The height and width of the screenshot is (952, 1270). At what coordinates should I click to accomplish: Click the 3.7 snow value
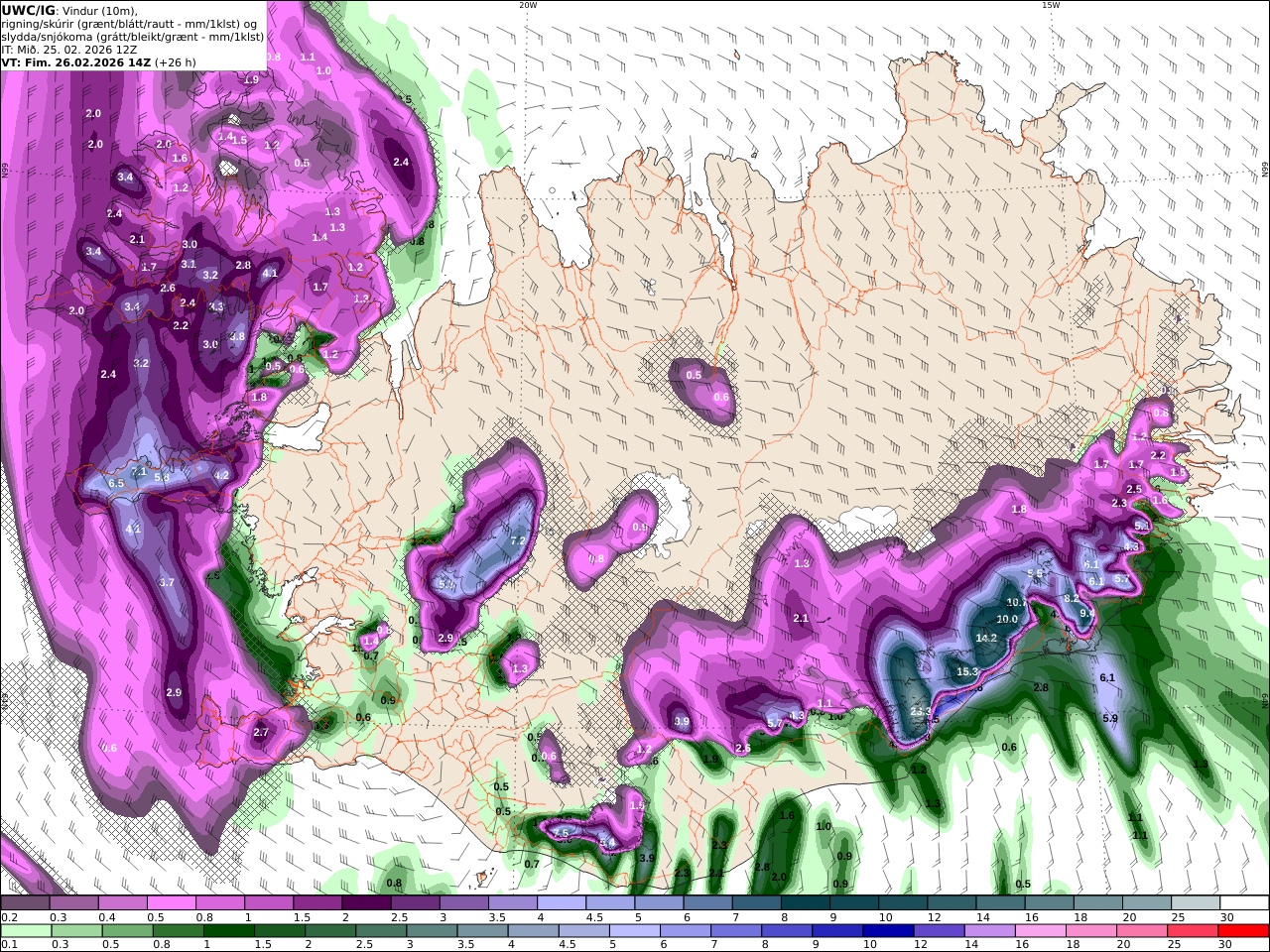click(167, 582)
